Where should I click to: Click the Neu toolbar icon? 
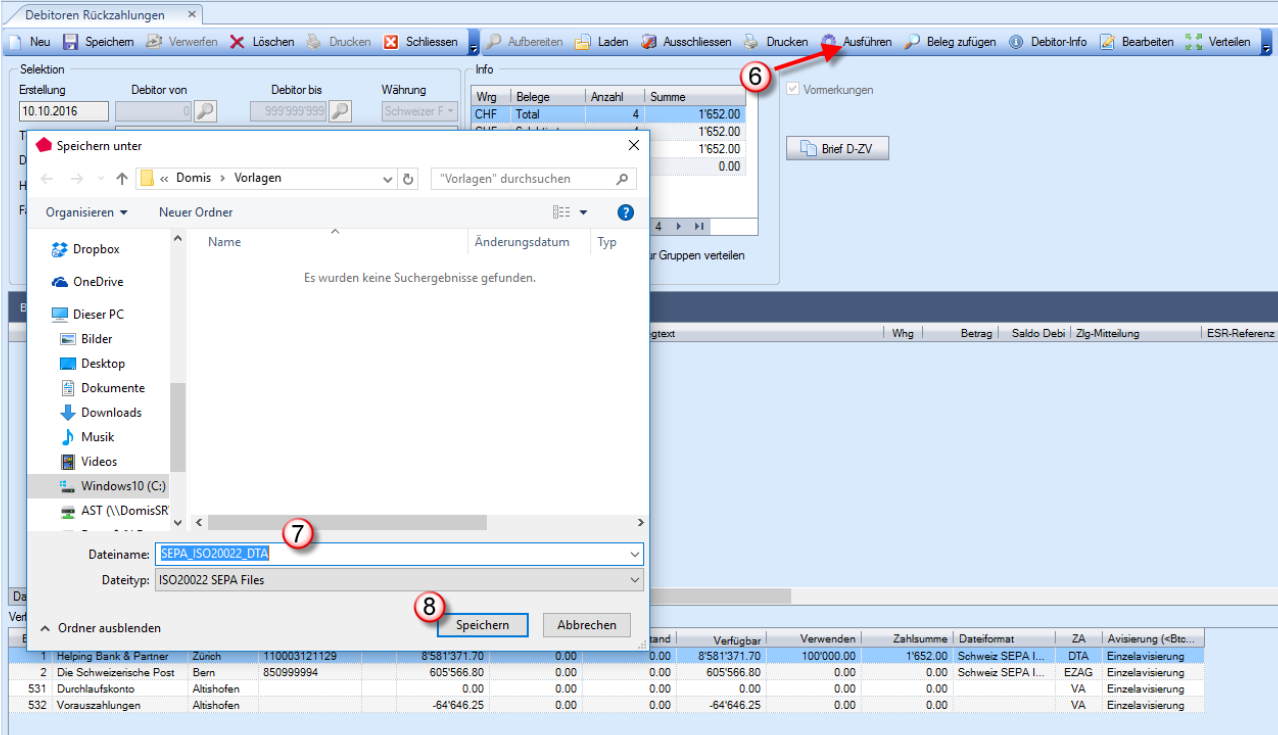15,42
